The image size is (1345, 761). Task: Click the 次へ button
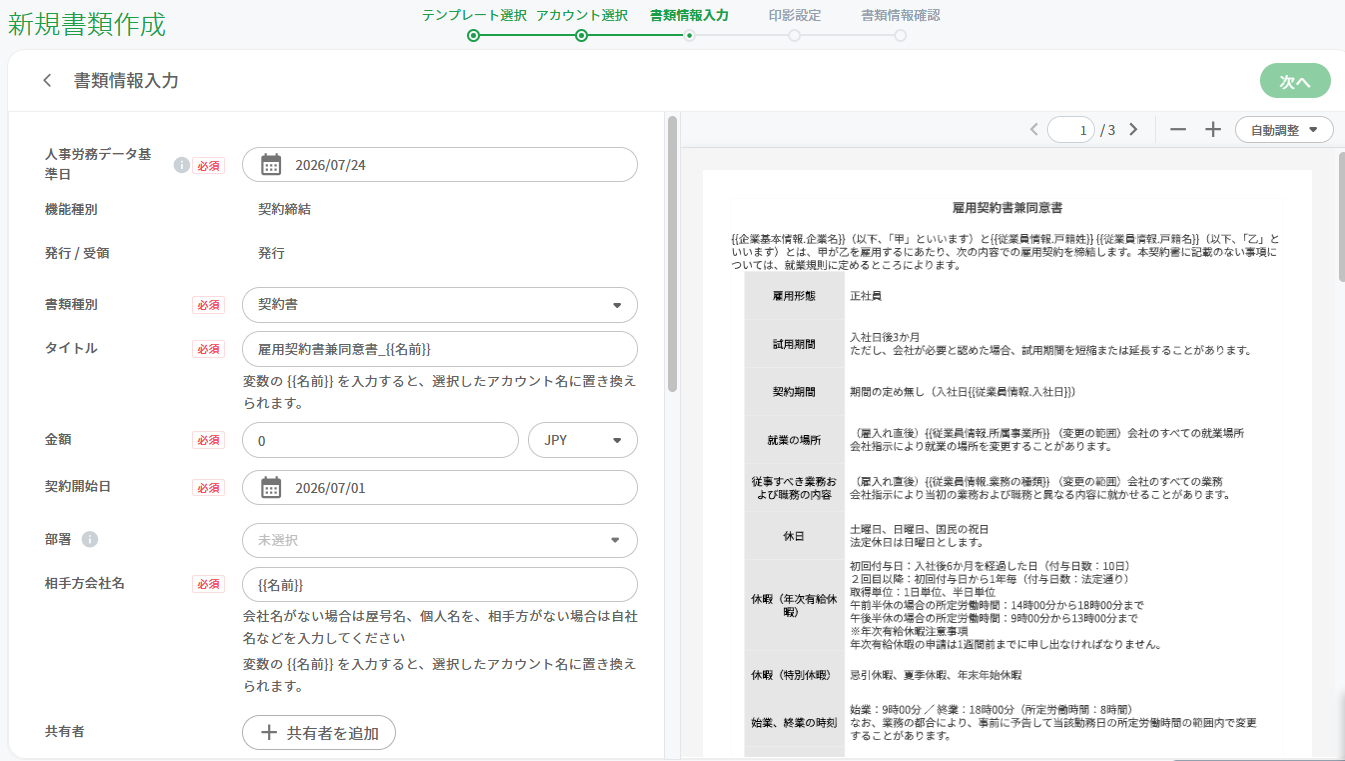1295,82
